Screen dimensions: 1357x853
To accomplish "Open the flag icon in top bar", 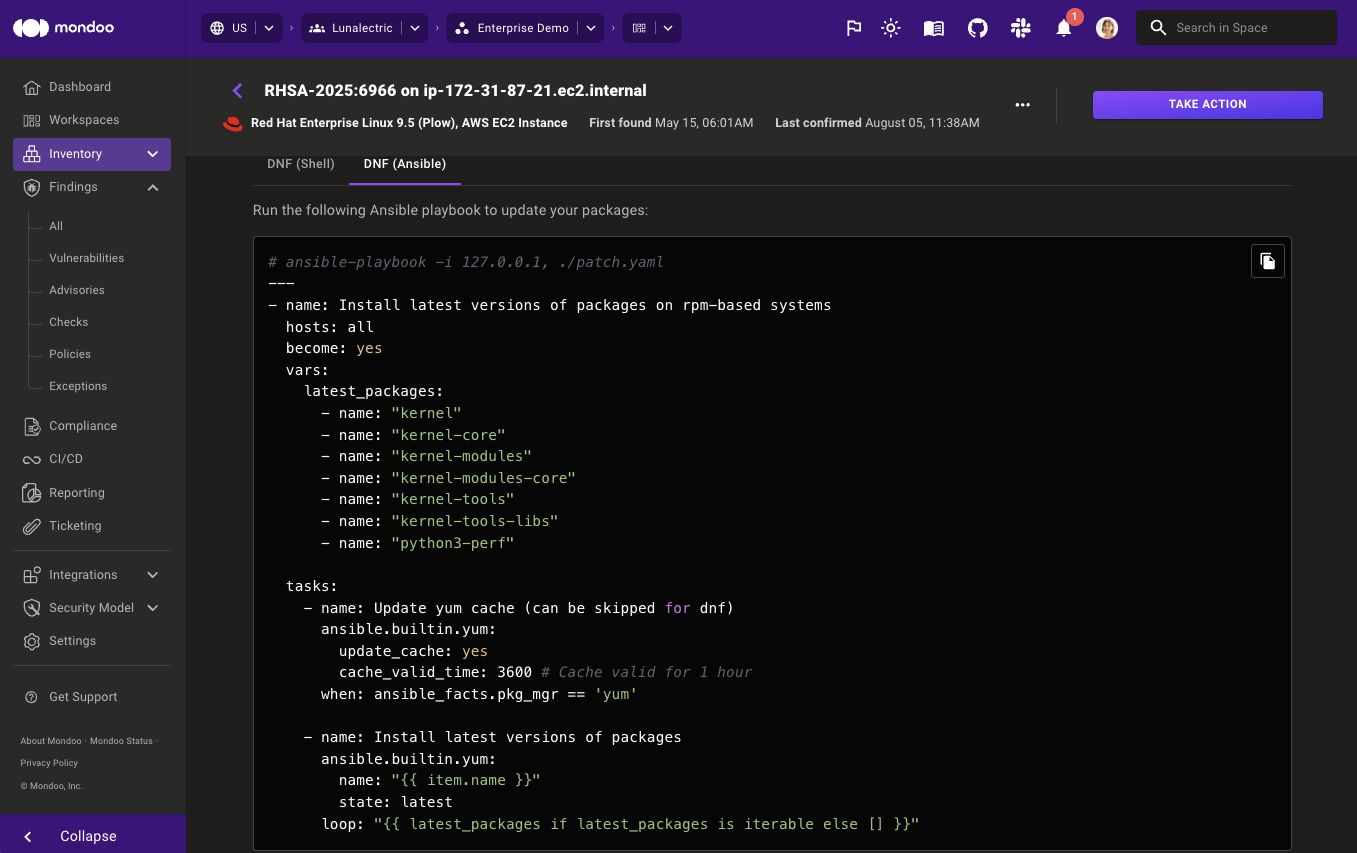I will coord(854,28).
